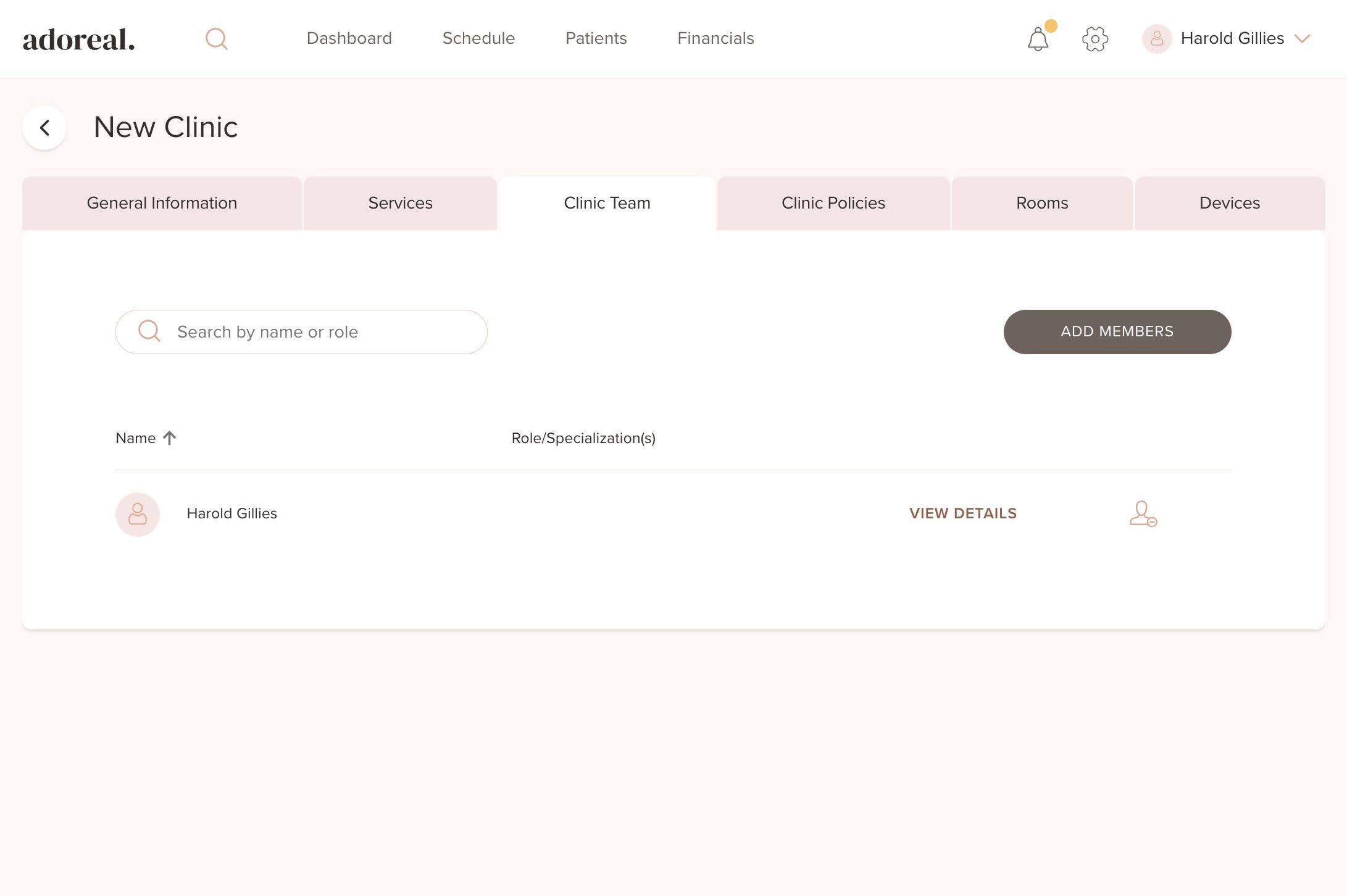The width and height of the screenshot is (1347, 896).
Task: Open the Dashboard menu
Action: point(349,38)
